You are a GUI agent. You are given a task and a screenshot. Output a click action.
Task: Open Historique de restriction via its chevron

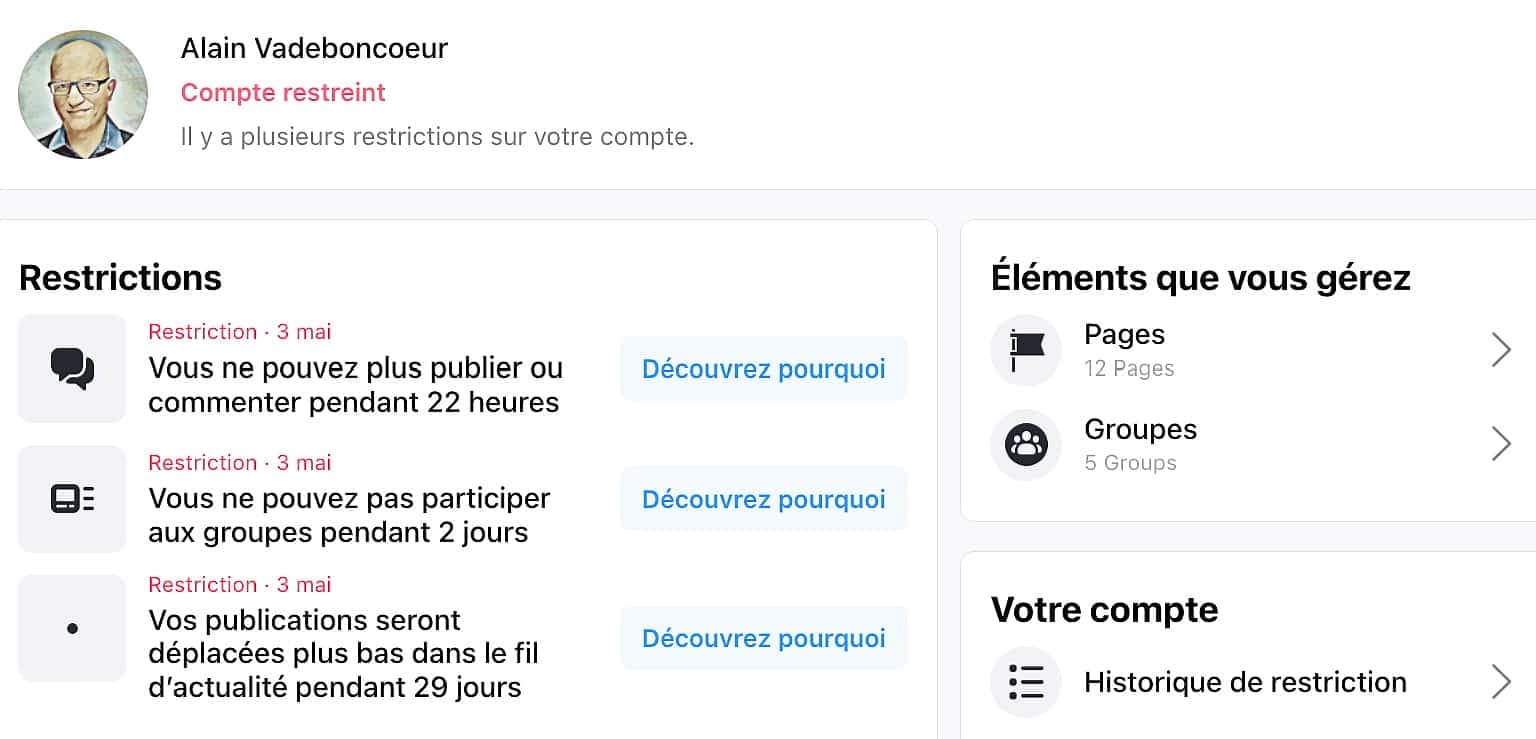point(1500,681)
